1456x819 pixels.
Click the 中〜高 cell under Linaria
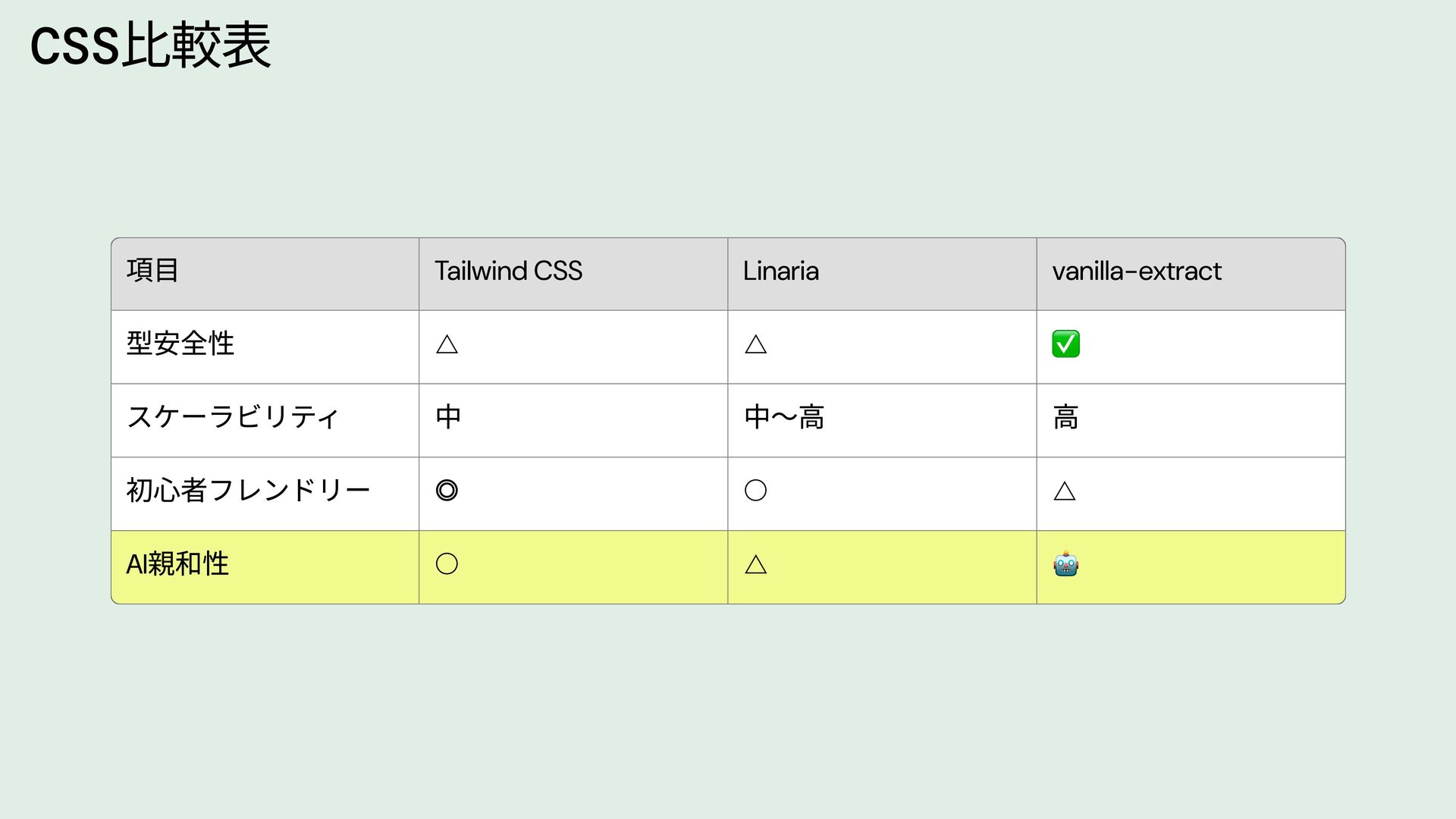pos(784,418)
